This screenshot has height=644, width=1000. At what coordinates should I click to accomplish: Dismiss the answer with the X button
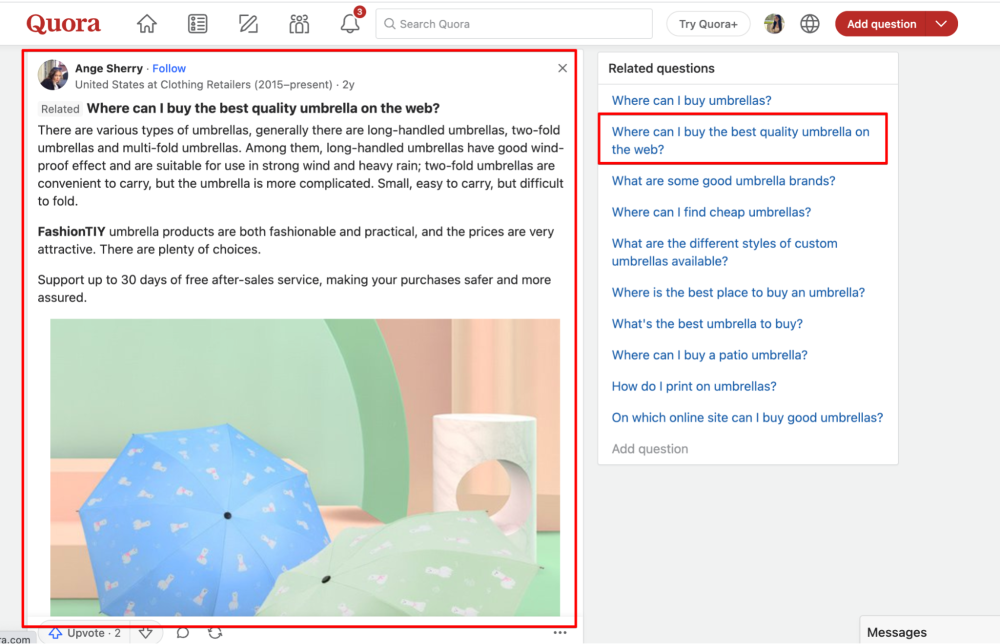(562, 68)
